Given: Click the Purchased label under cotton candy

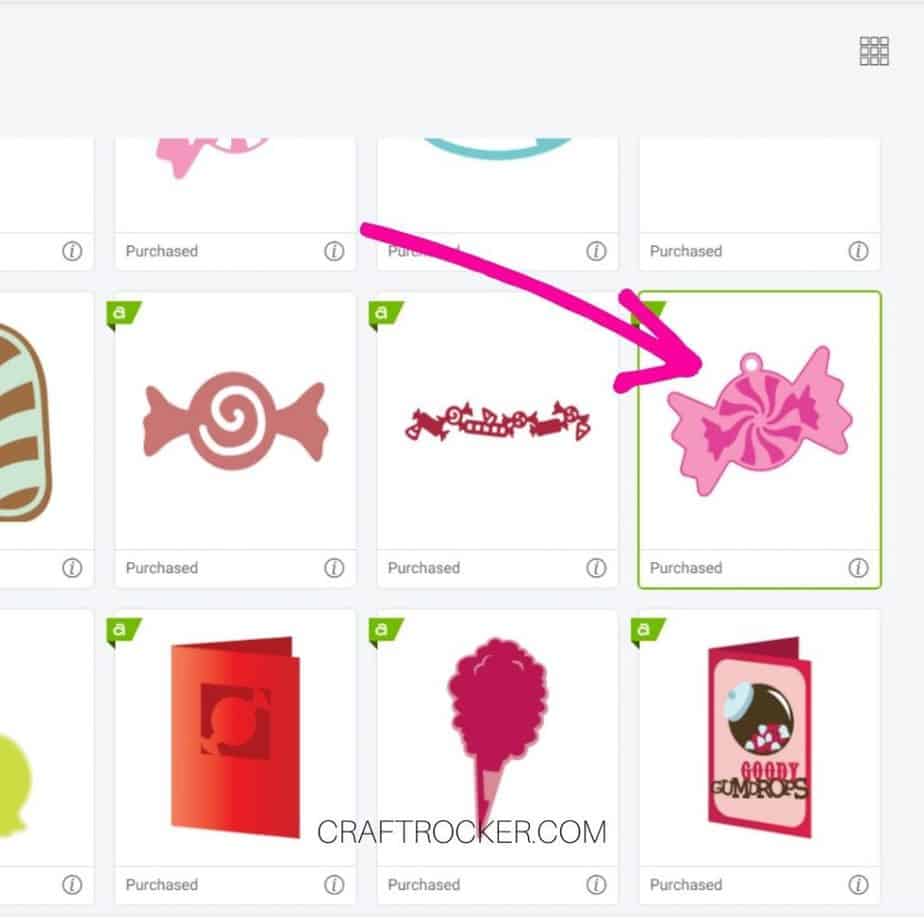Looking at the screenshot, I should coord(424,884).
